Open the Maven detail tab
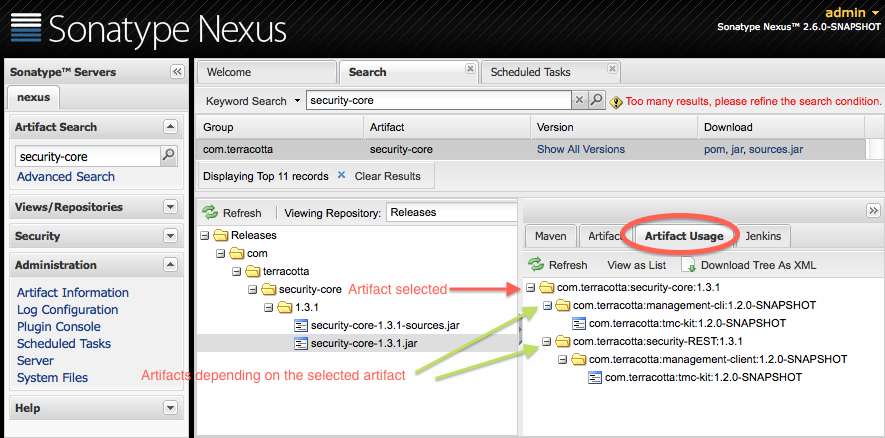Image resolution: width=885 pixels, height=438 pixels. click(x=550, y=236)
